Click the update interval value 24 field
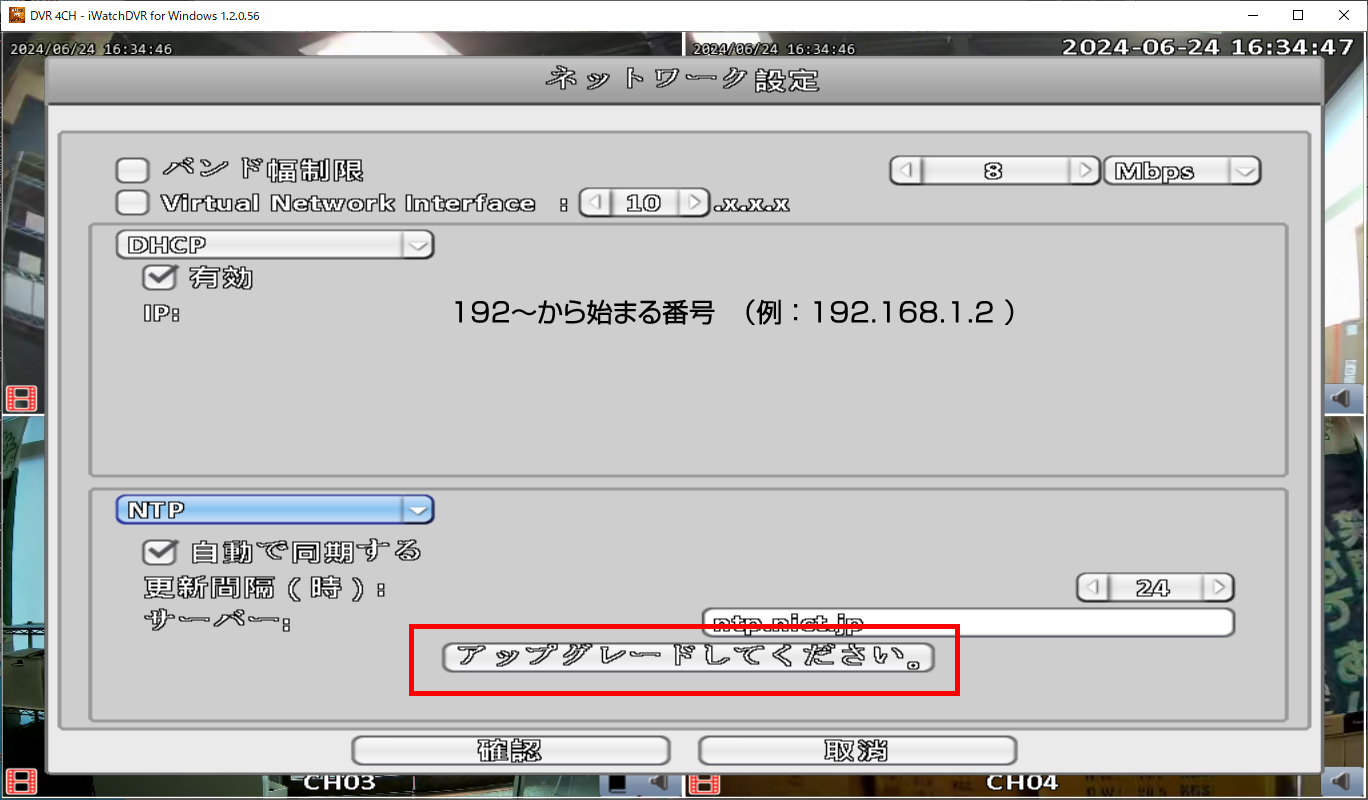This screenshot has width=1368, height=800. pos(1155,587)
